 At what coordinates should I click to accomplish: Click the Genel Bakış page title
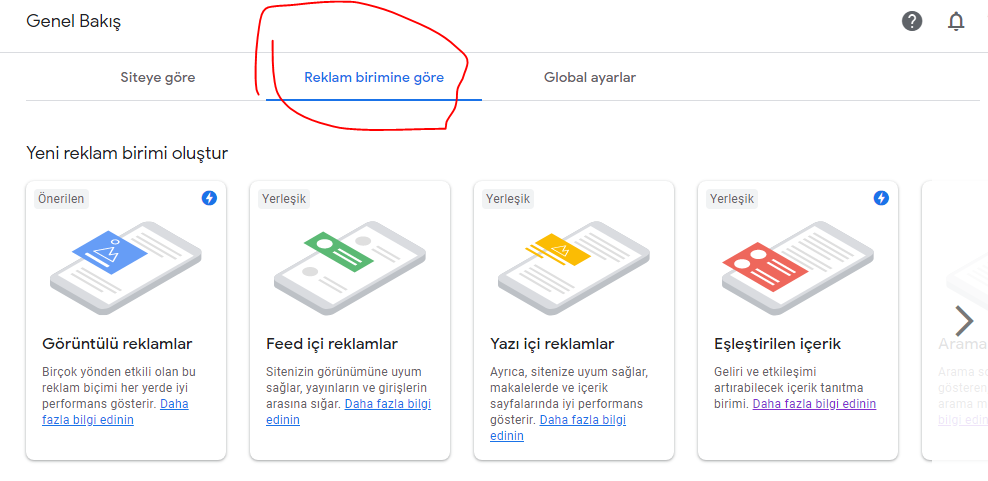tap(74, 22)
